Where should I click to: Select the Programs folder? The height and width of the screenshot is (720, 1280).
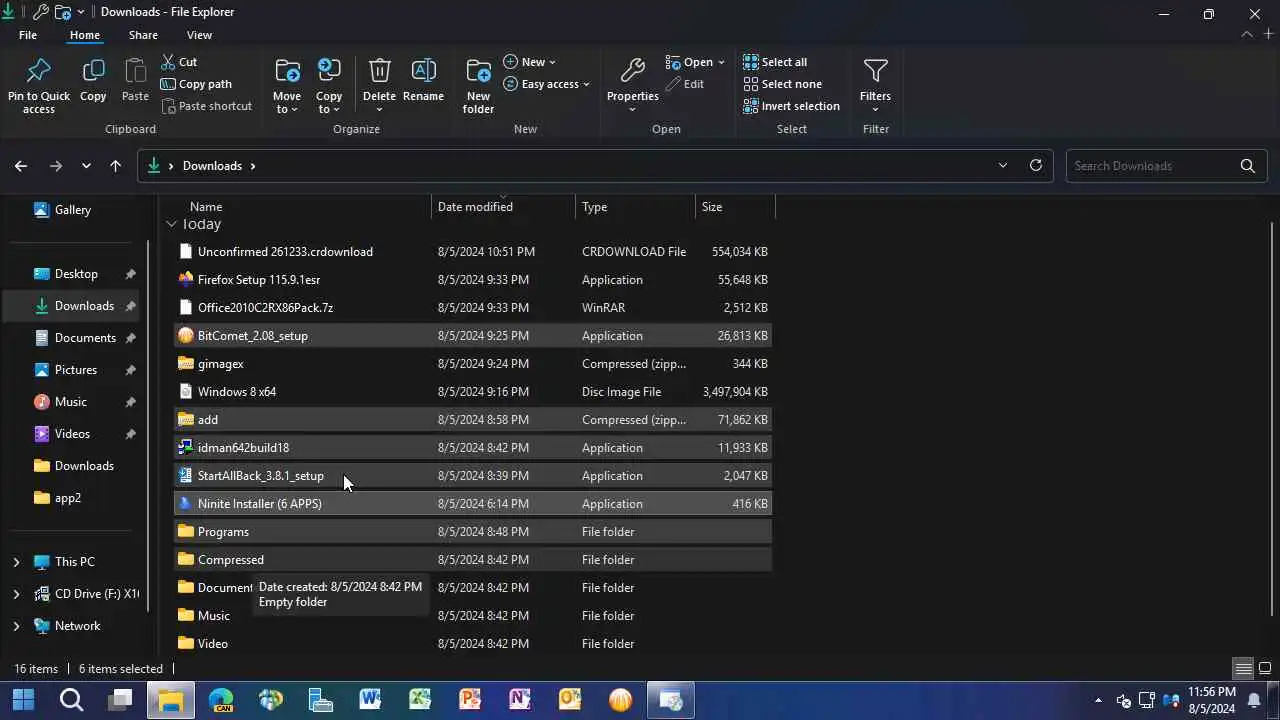(472, 532)
